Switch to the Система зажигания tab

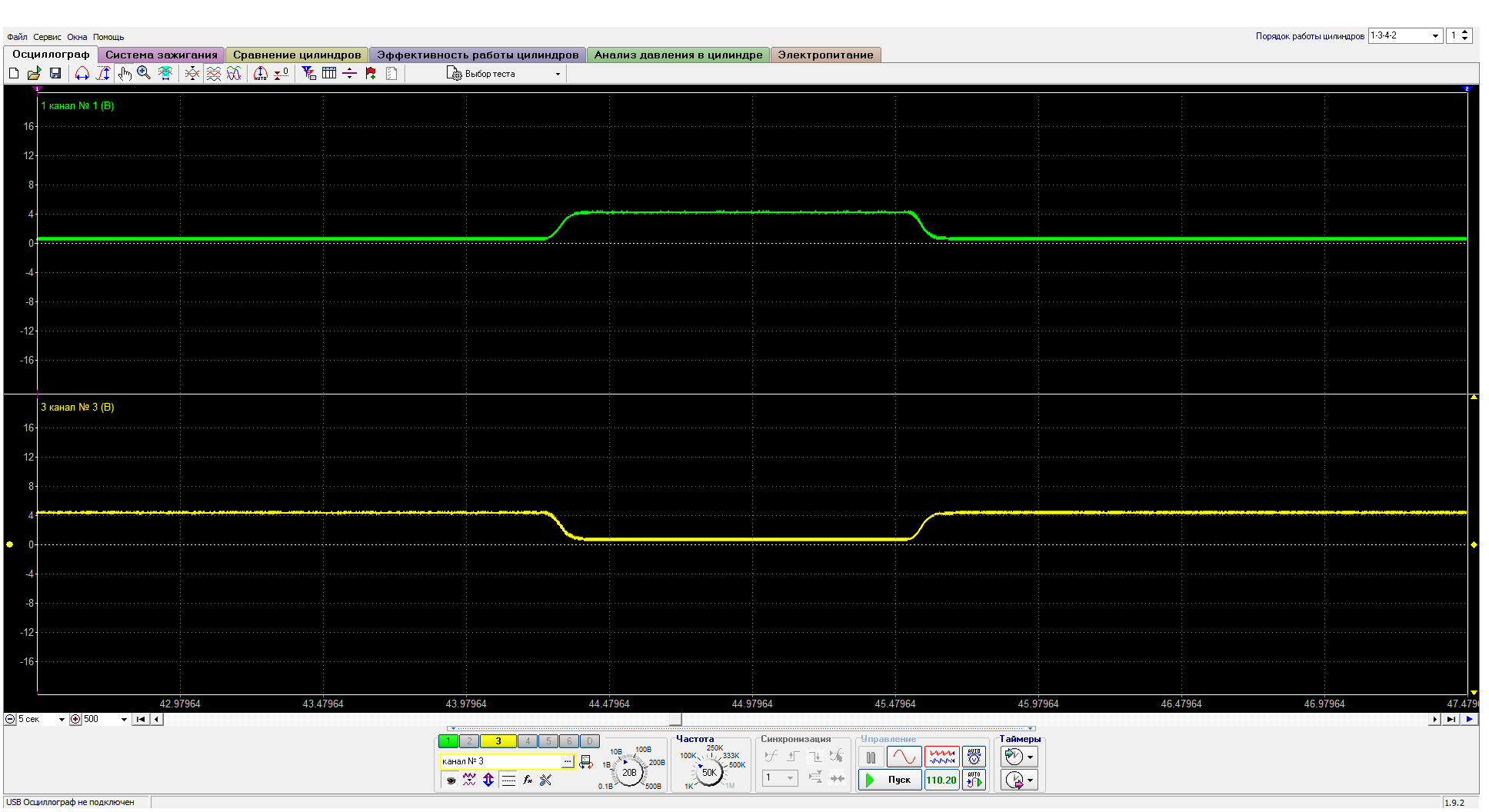click(x=162, y=55)
